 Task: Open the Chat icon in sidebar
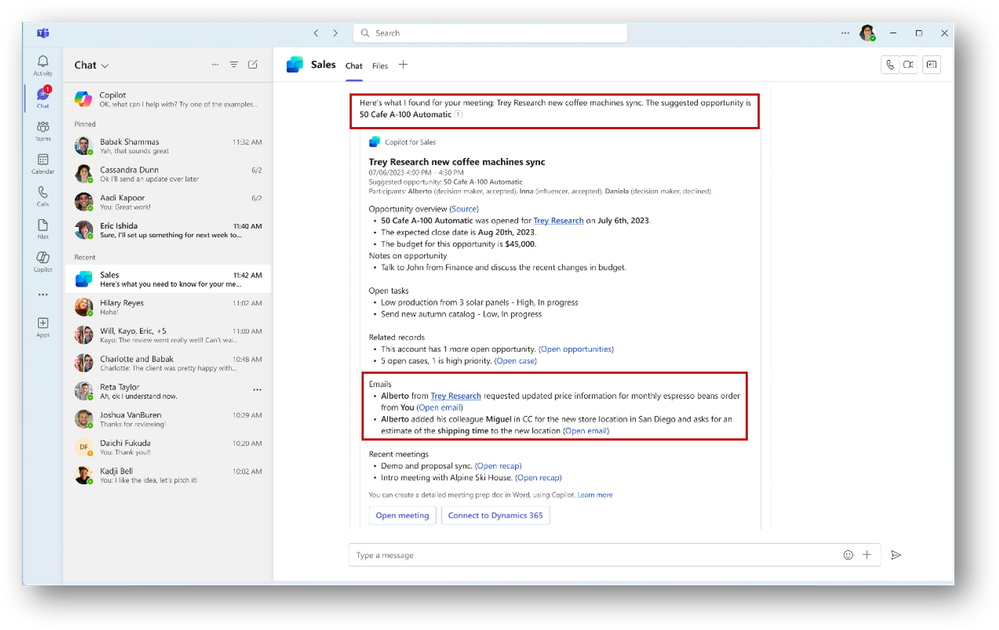43,97
